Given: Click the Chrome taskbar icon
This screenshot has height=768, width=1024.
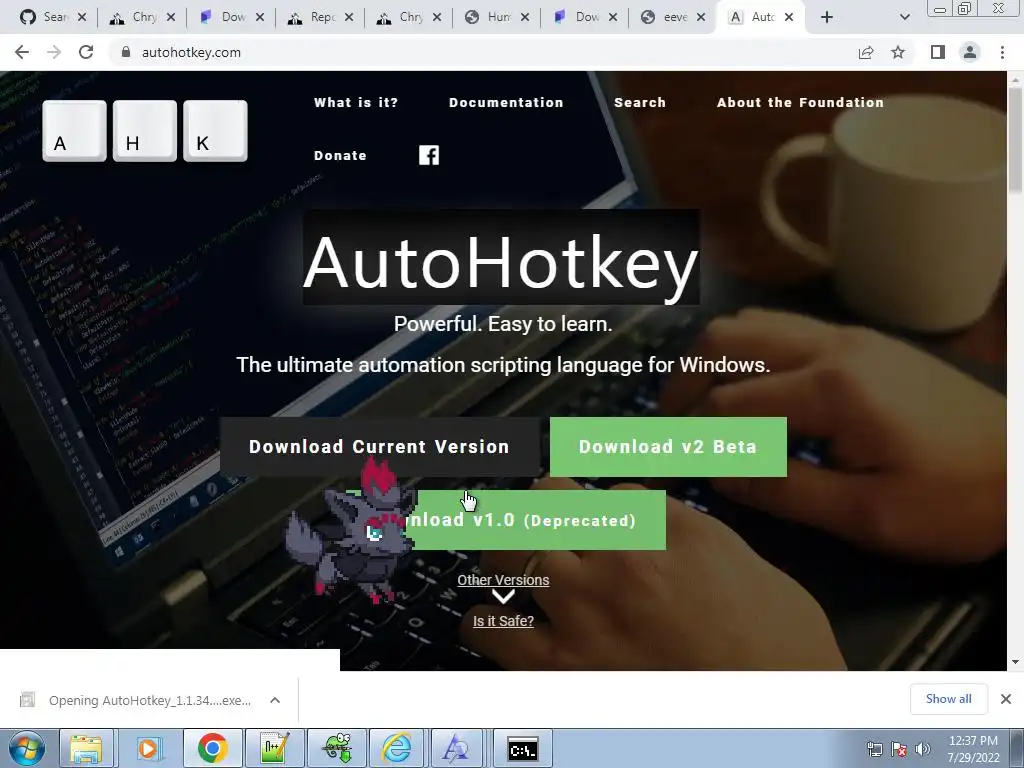Looking at the screenshot, I should (x=212, y=748).
